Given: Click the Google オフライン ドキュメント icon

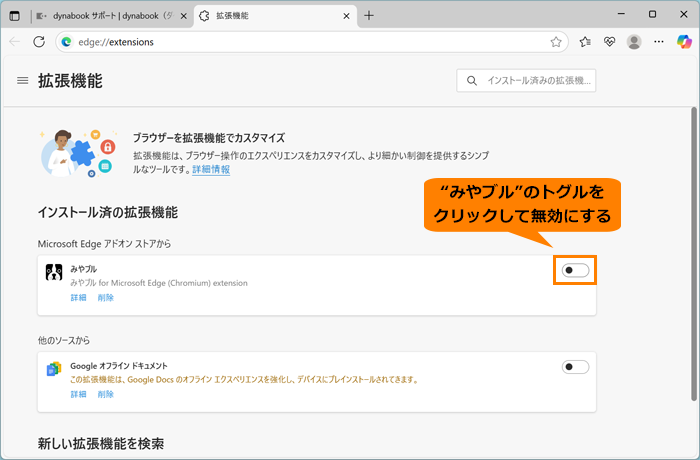Looking at the screenshot, I should click(x=54, y=369).
